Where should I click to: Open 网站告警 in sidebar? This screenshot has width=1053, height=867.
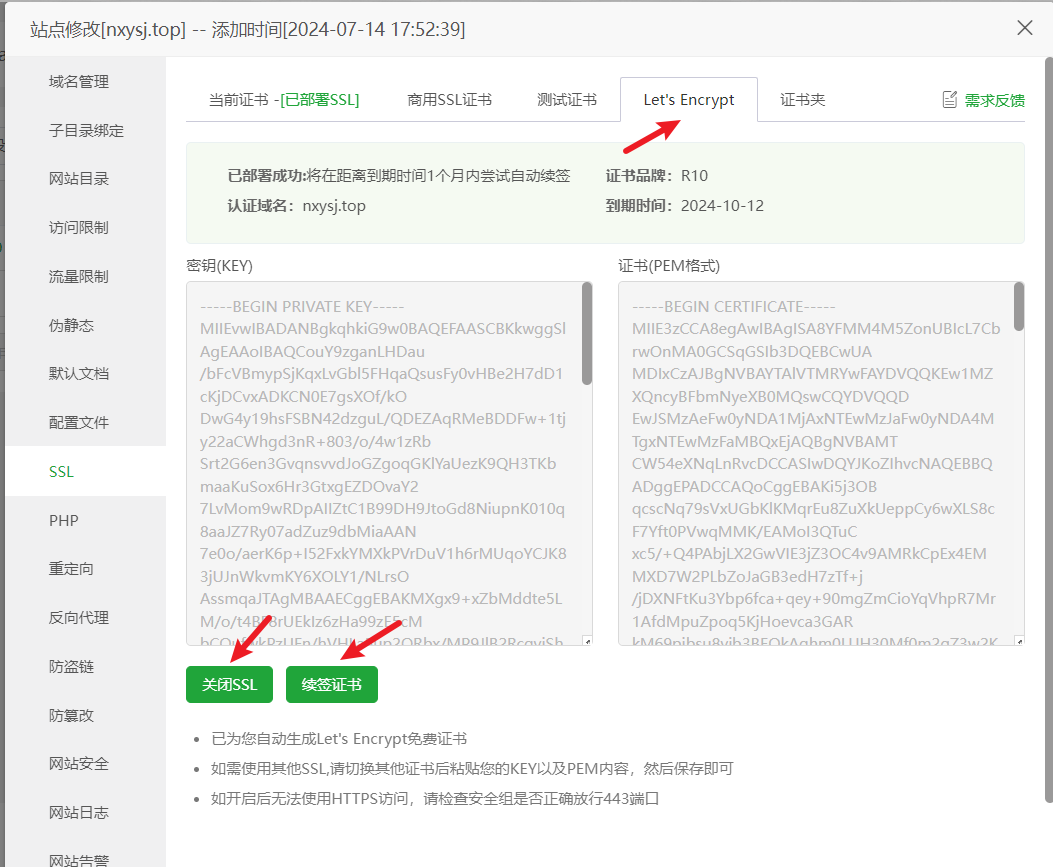pyautogui.click(x=79, y=860)
